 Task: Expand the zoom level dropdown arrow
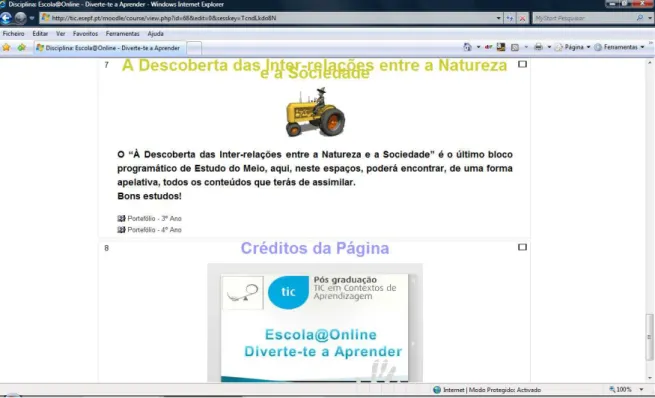(x=641, y=389)
